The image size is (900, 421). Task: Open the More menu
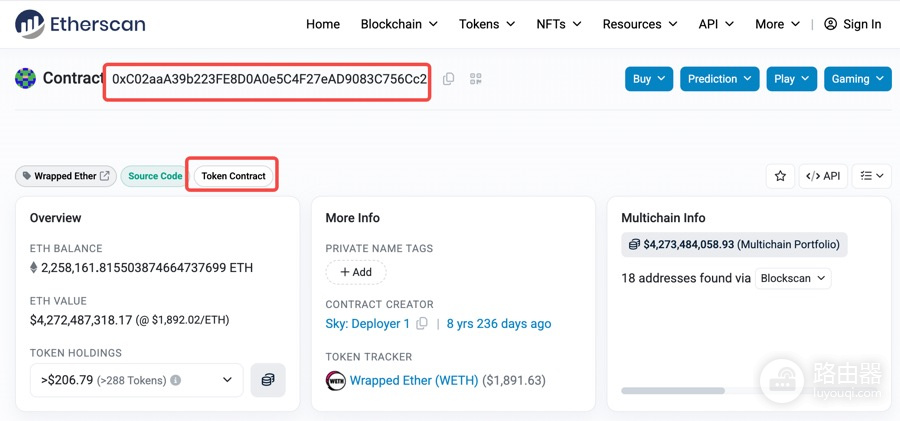(777, 24)
